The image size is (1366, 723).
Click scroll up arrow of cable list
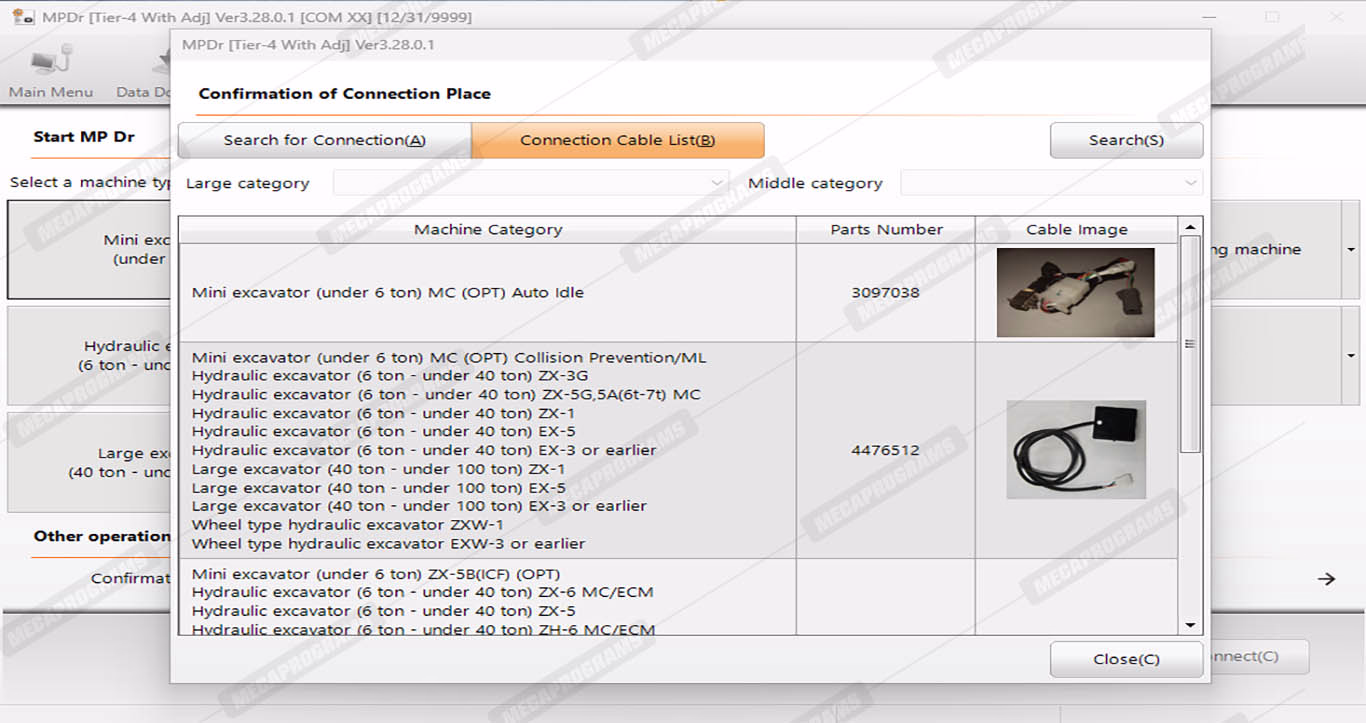pyautogui.click(x=1190, y=227)
